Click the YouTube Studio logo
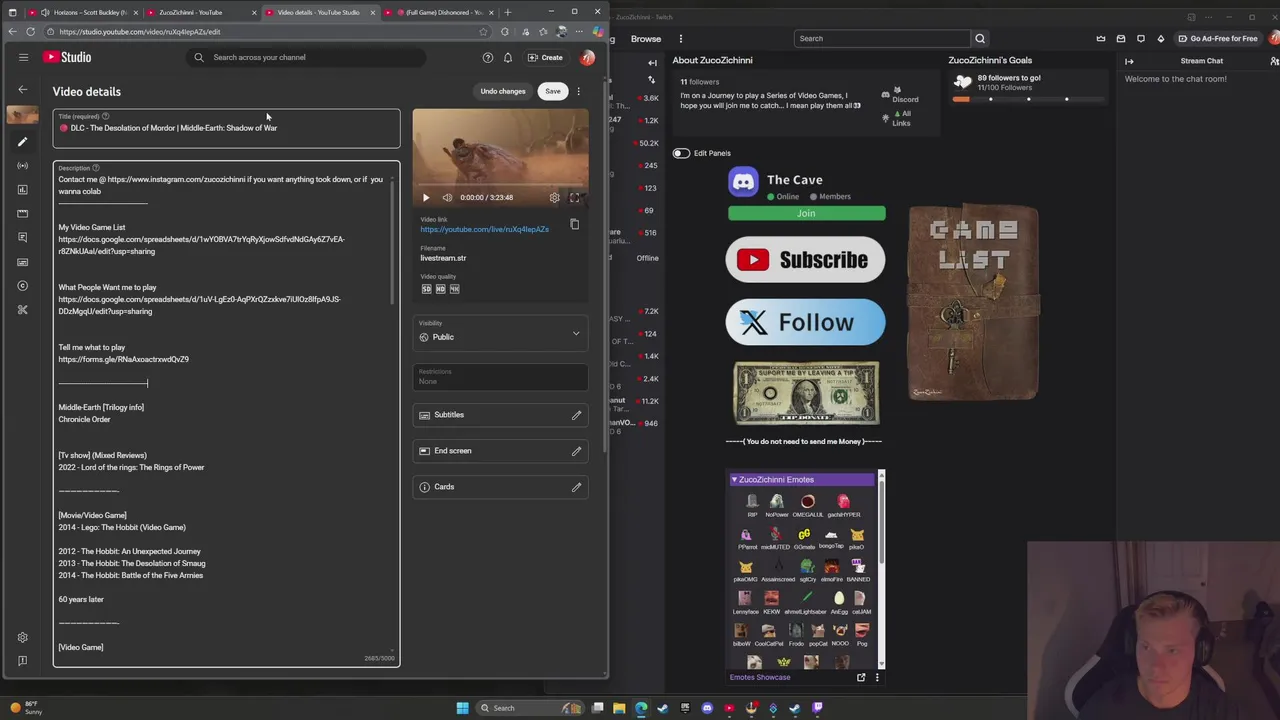The image size is (1280, 720). click(67, 57)
